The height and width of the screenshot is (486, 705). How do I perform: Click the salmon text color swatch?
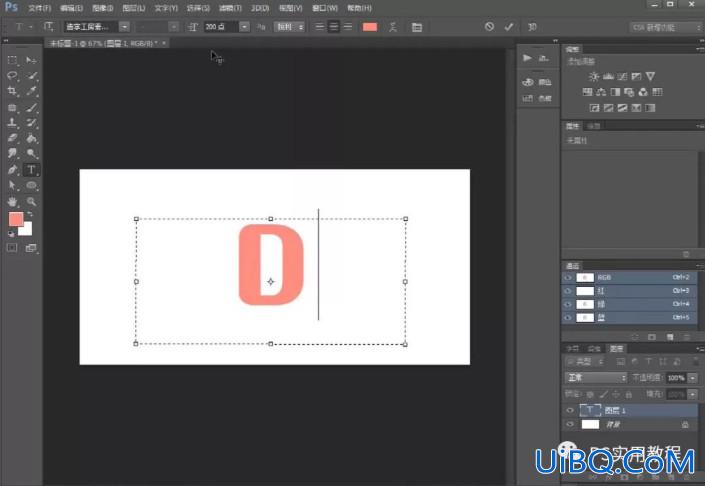pyautogui.click(x=370, y=27)
